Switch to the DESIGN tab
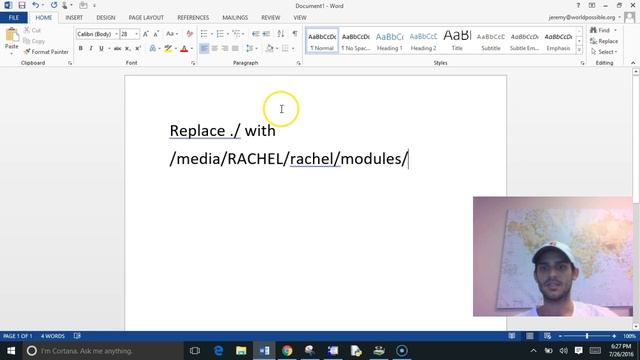640x360 pixels. click(106, 18)
